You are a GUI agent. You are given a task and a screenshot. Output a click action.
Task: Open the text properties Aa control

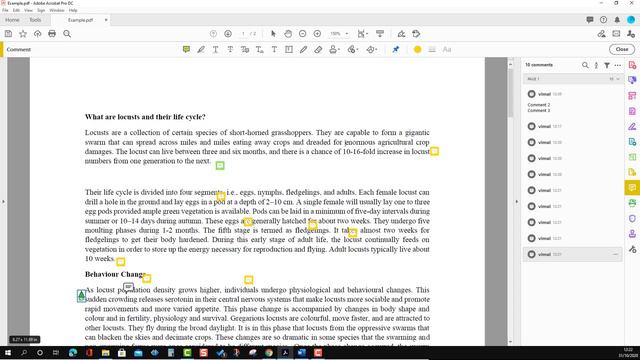click(447, 49)
